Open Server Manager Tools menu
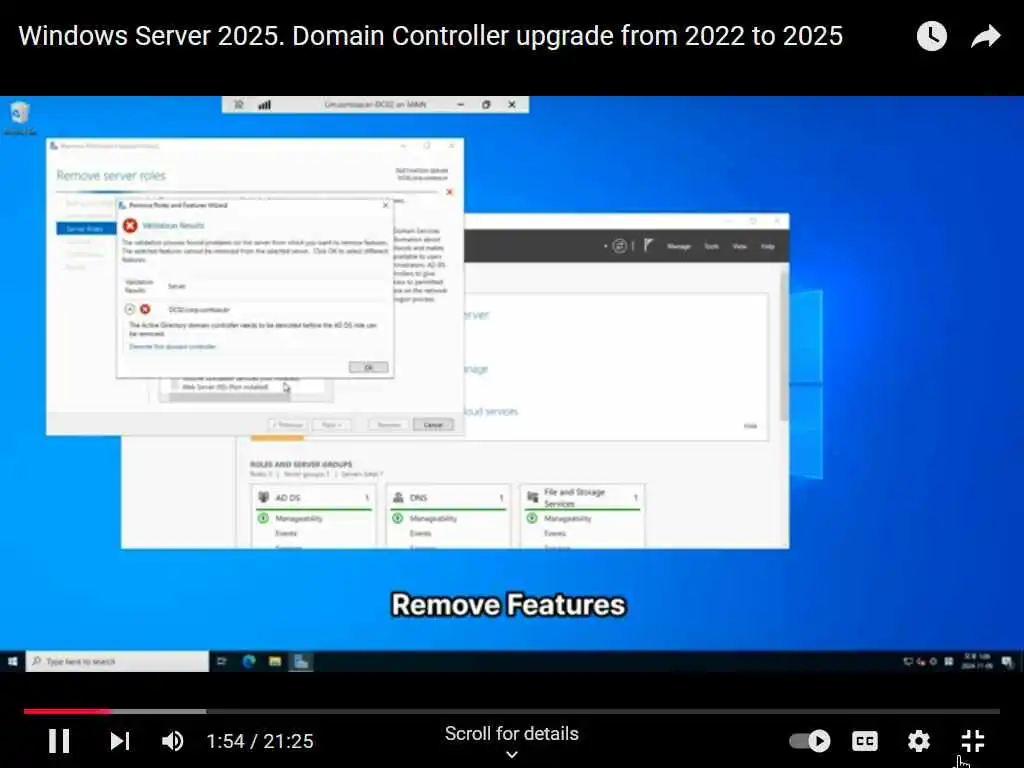 coord(711,246)
